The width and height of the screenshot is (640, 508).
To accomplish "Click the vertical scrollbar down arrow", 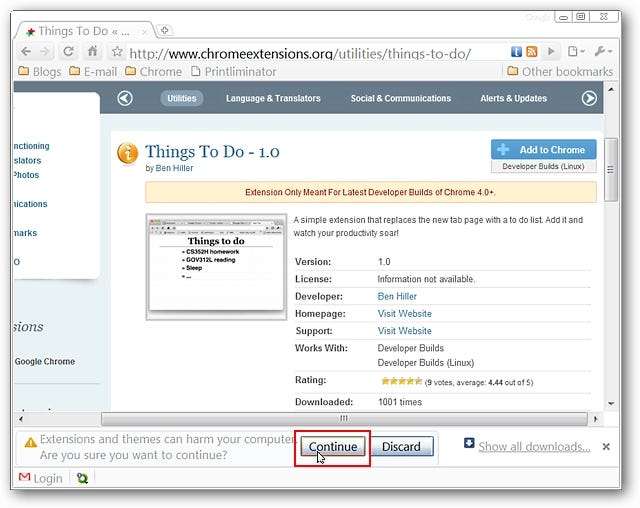I will point(611,404).
